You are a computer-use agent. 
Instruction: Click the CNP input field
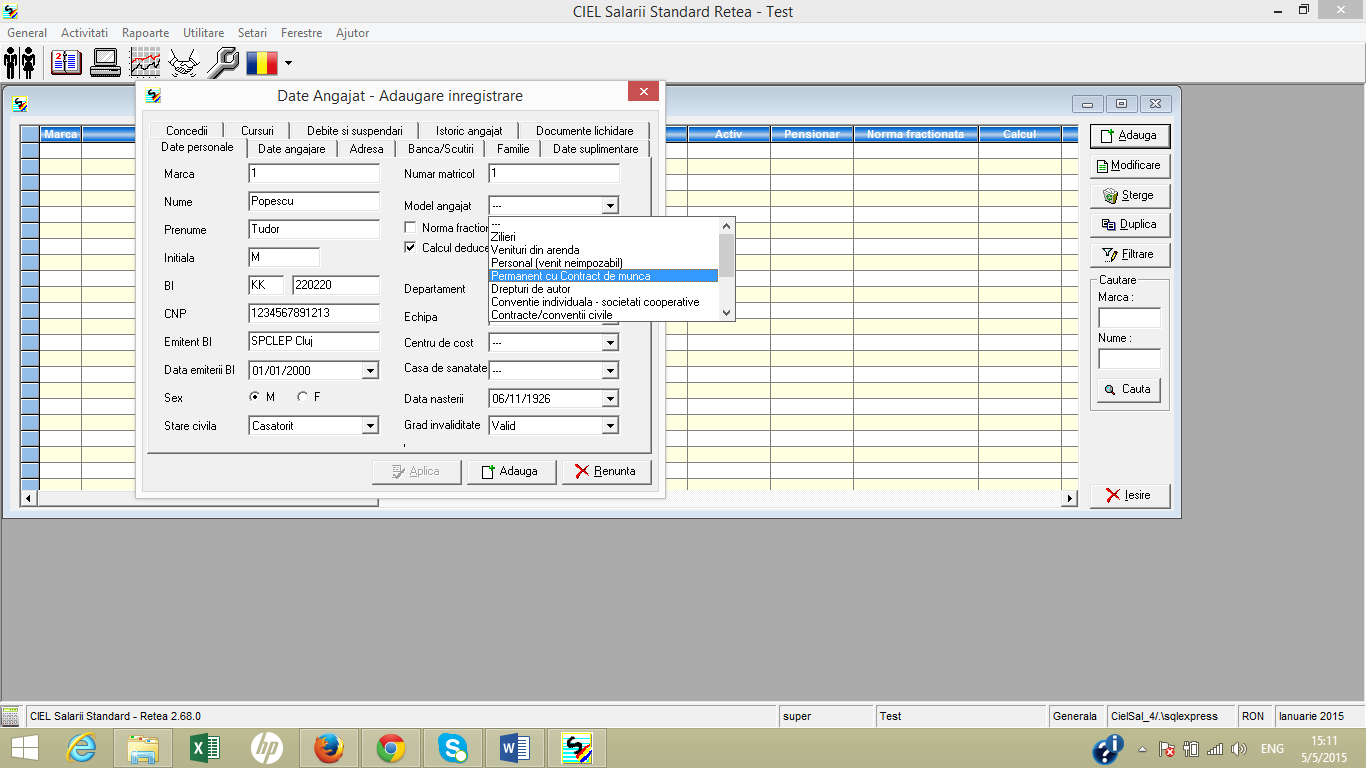314,313
